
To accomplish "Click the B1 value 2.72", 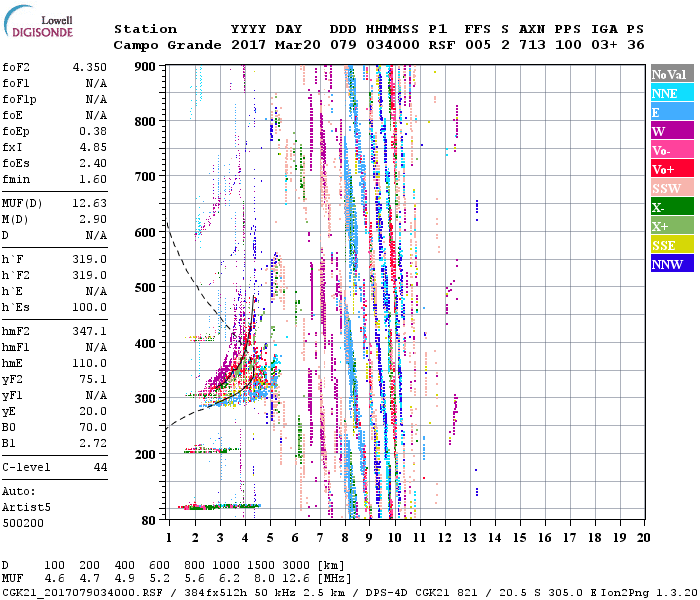I will coord(93,444).
